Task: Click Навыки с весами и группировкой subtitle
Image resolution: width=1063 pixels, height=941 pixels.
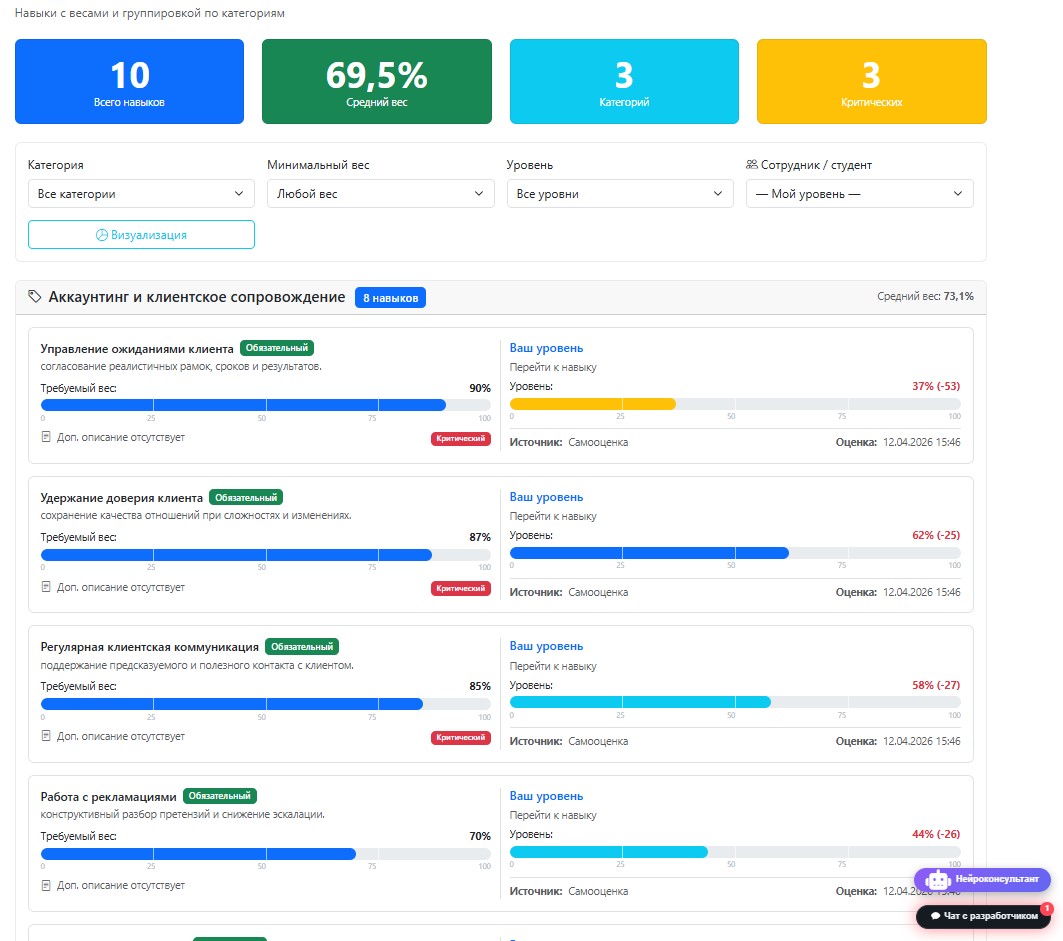Action: click(x=150, y=13)
